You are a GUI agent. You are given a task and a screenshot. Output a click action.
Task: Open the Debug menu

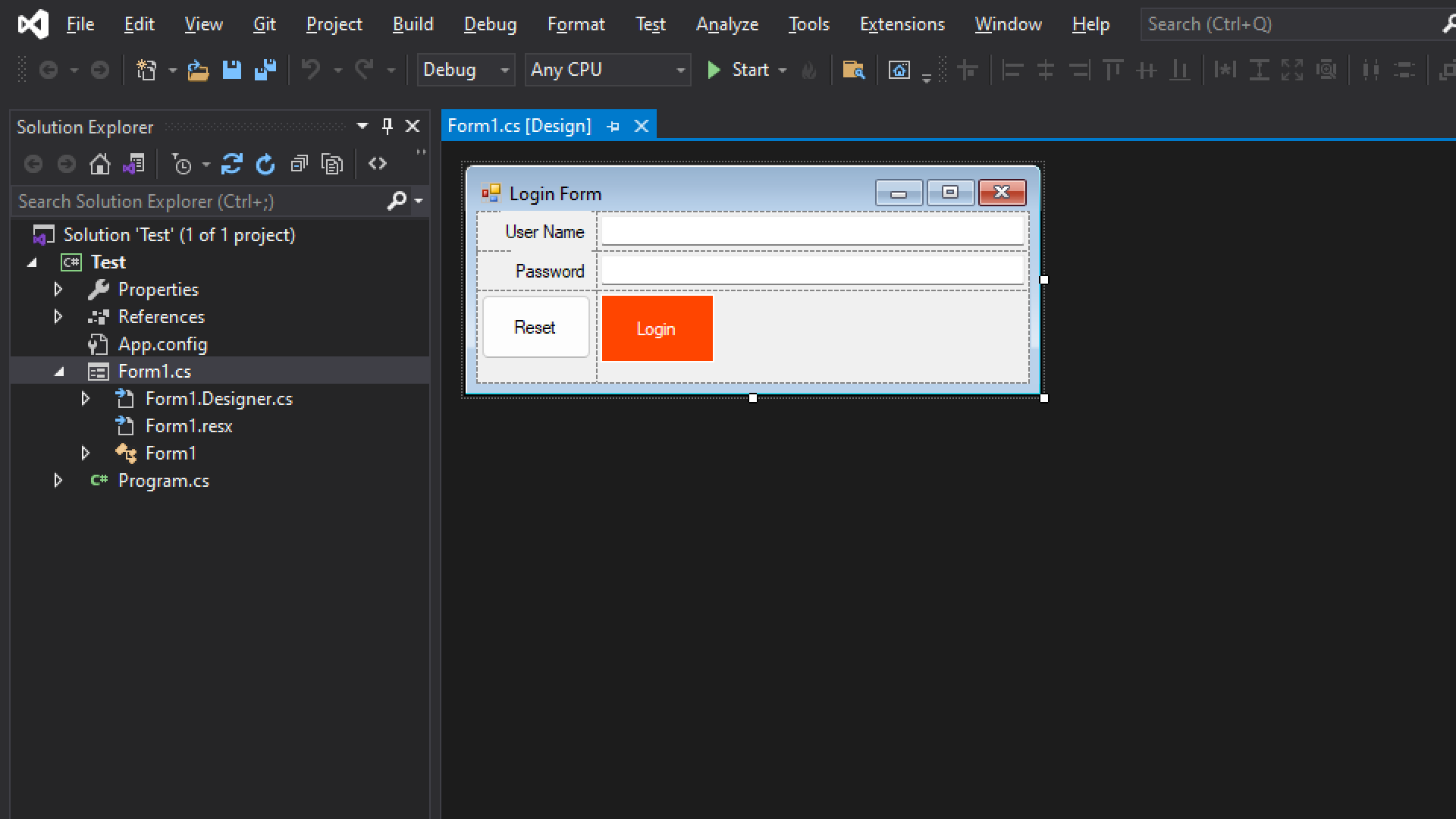(490, 23)
